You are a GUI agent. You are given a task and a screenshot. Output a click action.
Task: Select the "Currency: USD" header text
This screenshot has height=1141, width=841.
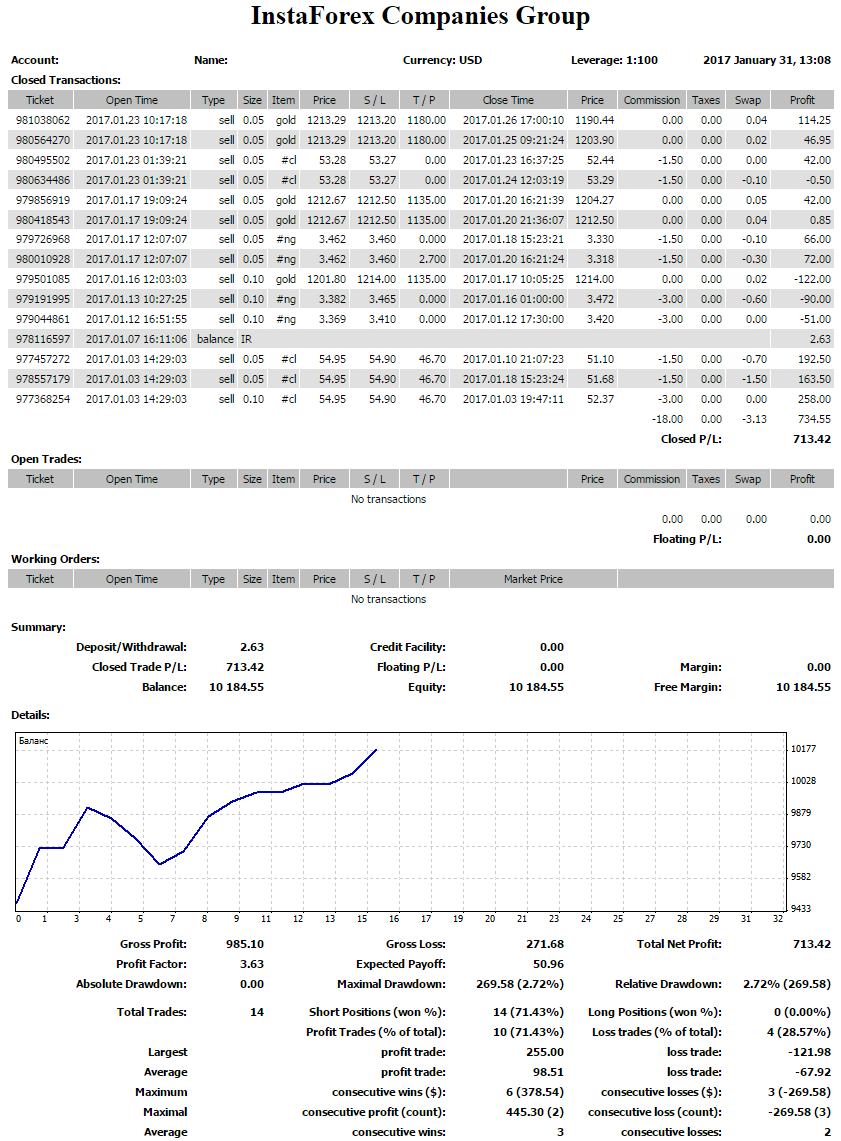tap(442, 60)
